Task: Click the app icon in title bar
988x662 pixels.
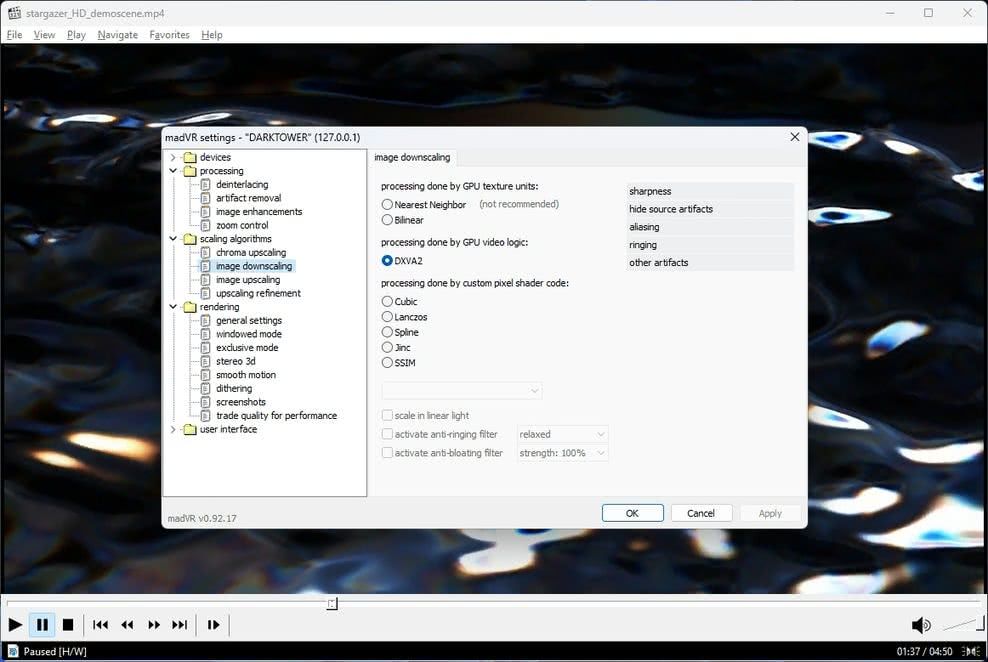Action: [x=14, y=13]
